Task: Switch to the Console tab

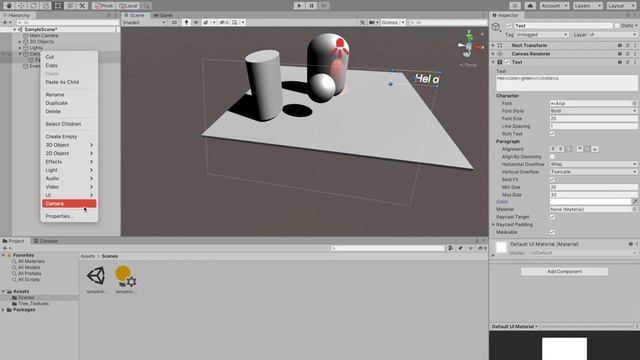Action: [x=46, y=241]
